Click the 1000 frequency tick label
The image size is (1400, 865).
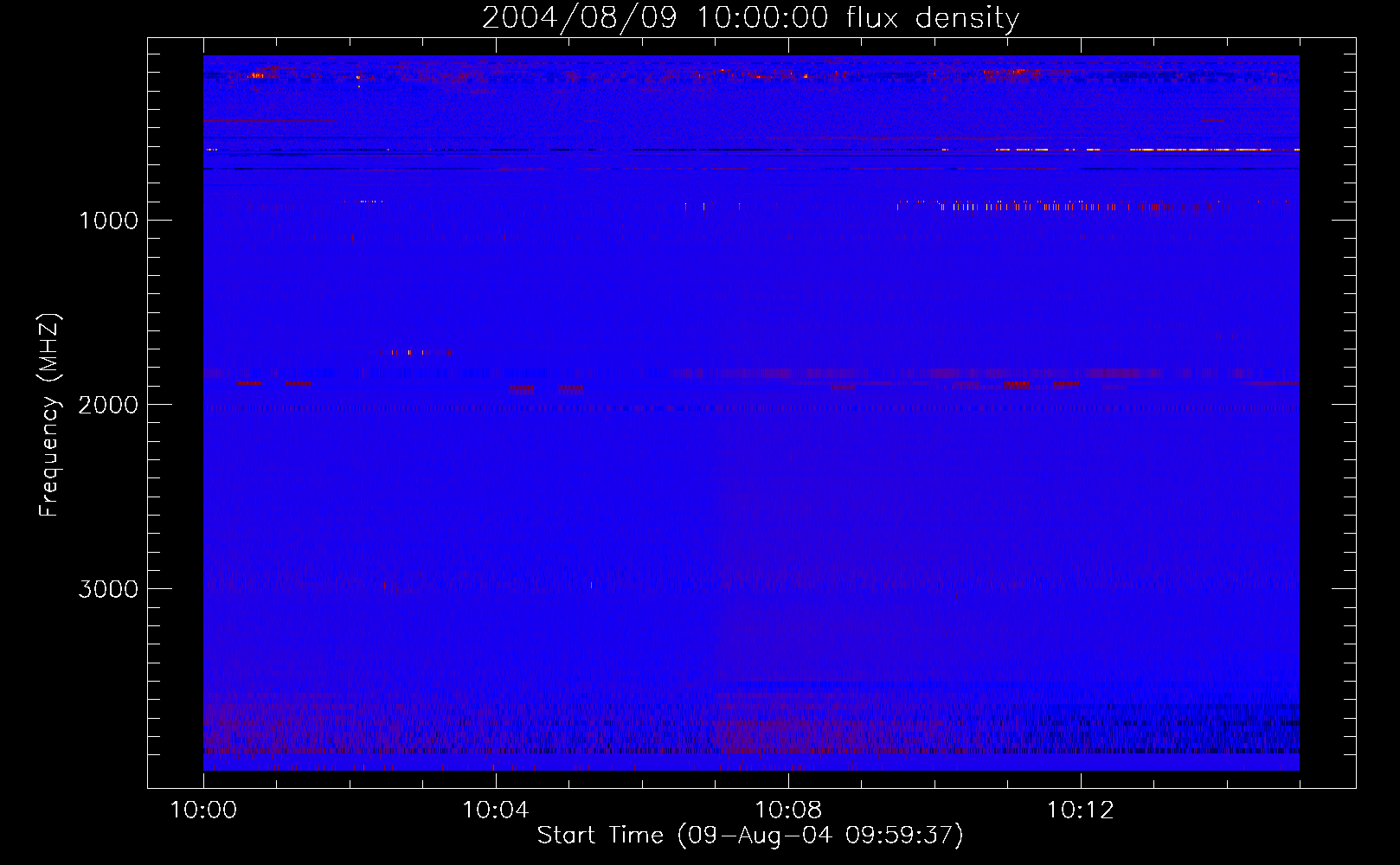click(108, 221)
